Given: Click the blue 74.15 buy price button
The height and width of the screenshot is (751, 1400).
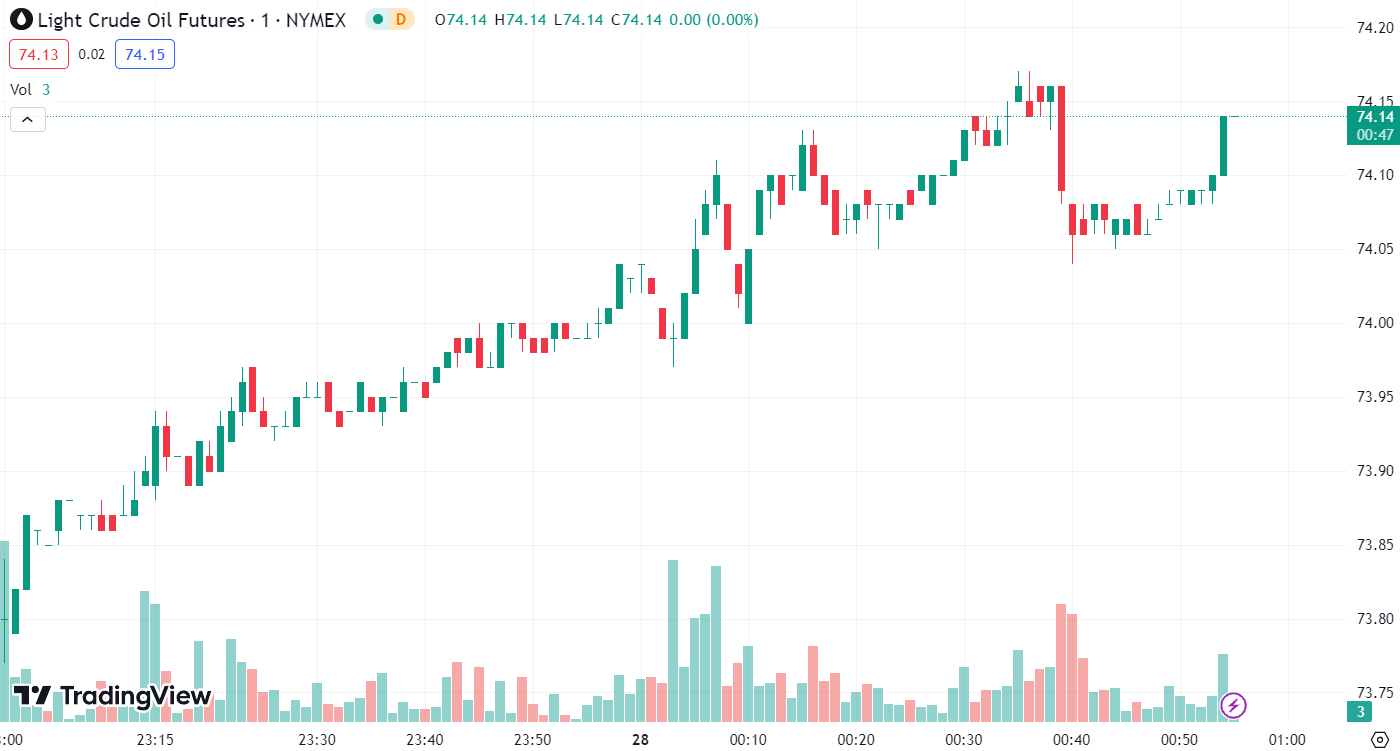Looking at the screenshot, I should [145, 54].
